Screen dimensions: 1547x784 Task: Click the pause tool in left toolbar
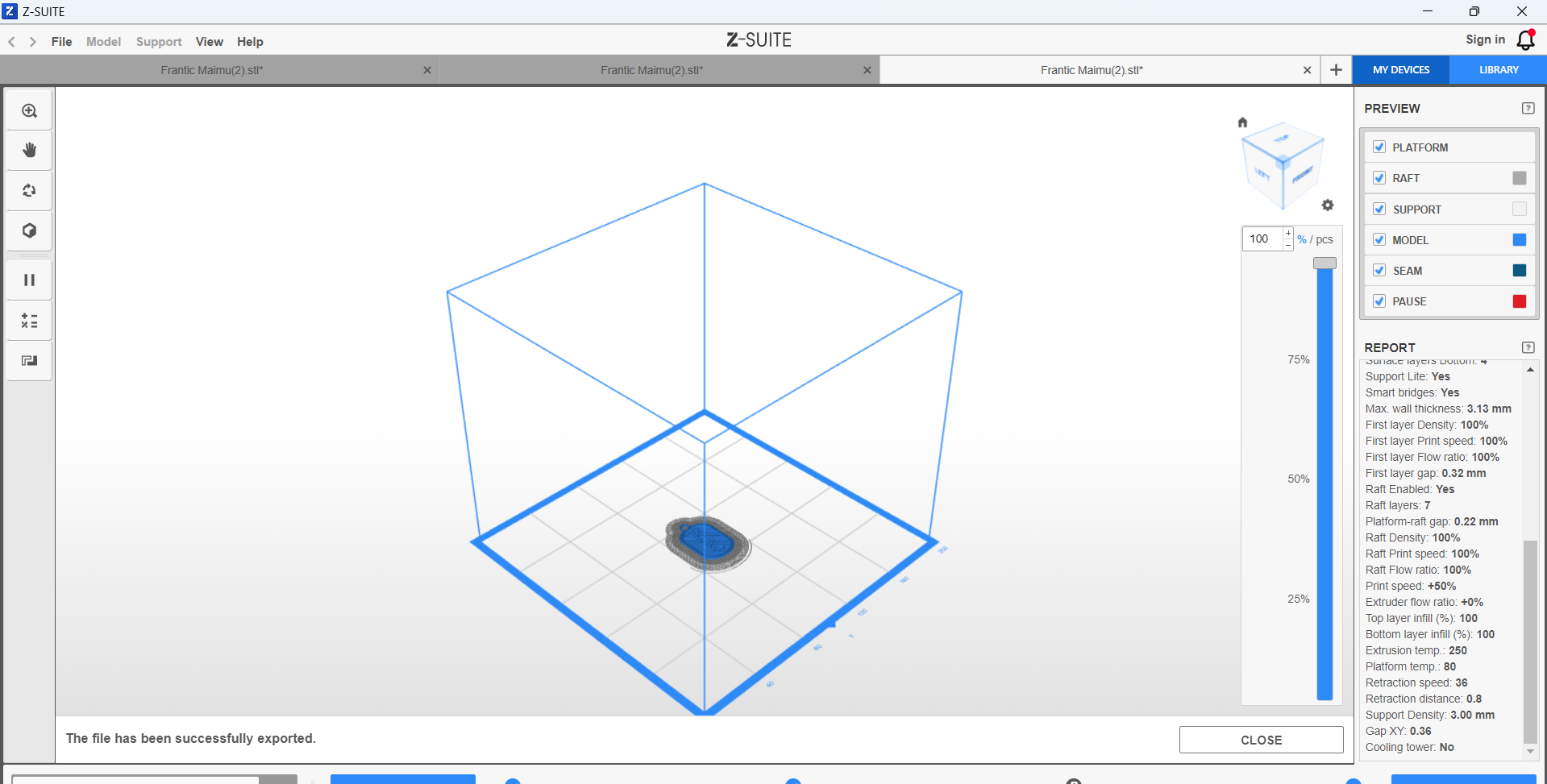(30, 280)
